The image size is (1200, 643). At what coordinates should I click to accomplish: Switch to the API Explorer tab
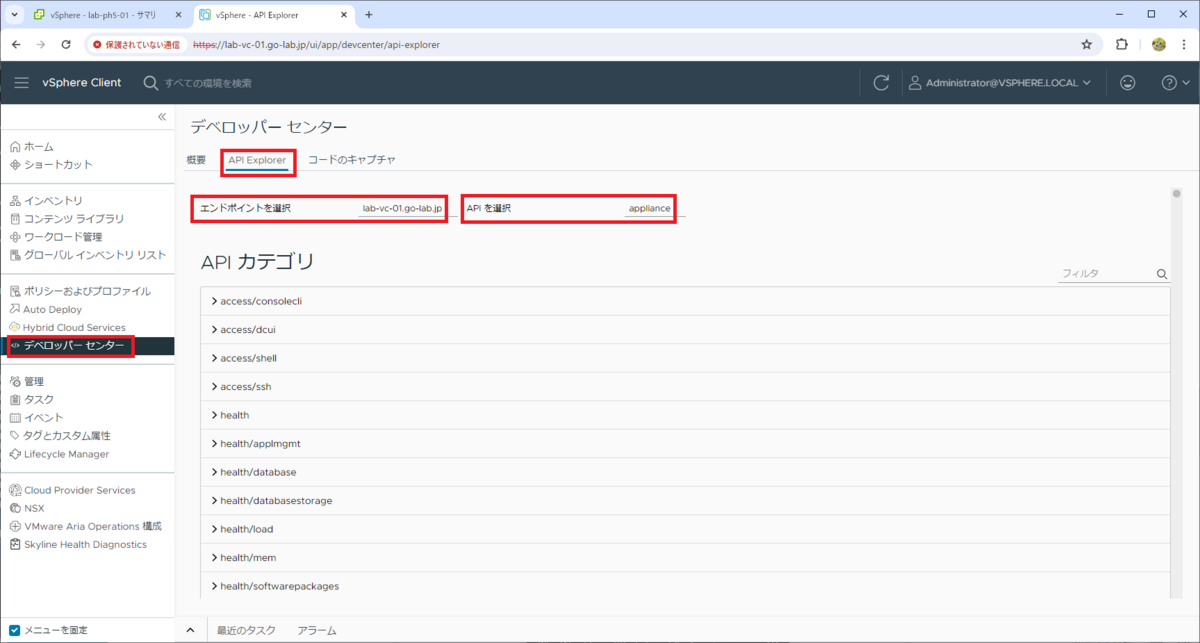pyautogui.click(x=257, y=160)
